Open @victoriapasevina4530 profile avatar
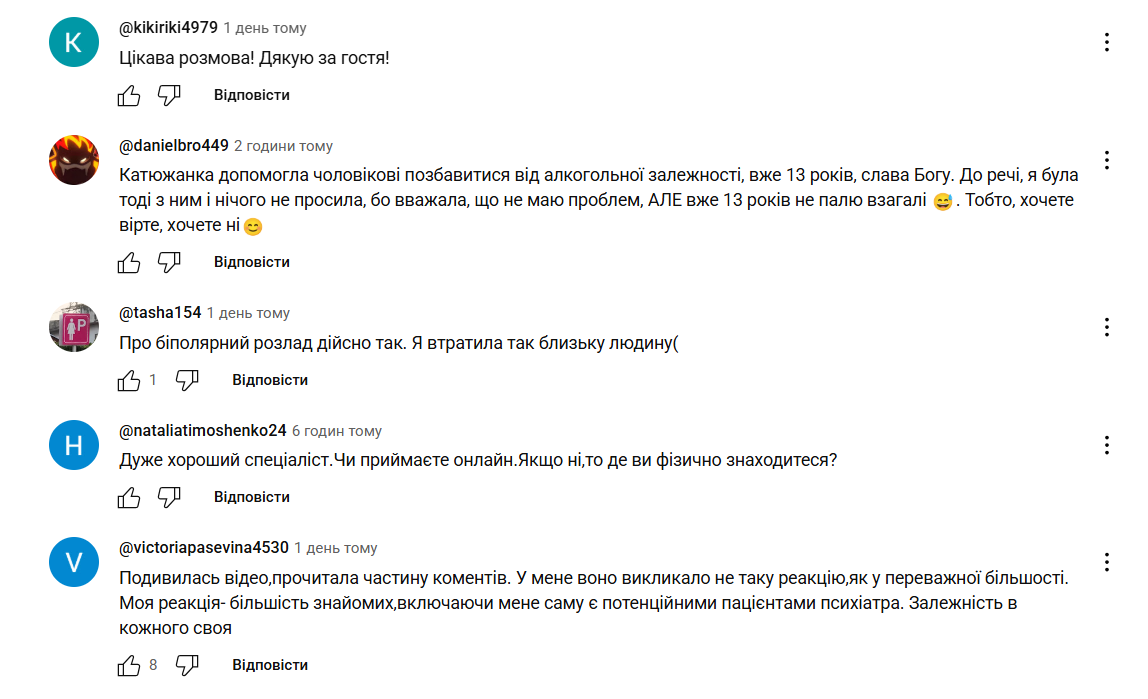This screenshot has height=699, width=1148. point(74,562)
